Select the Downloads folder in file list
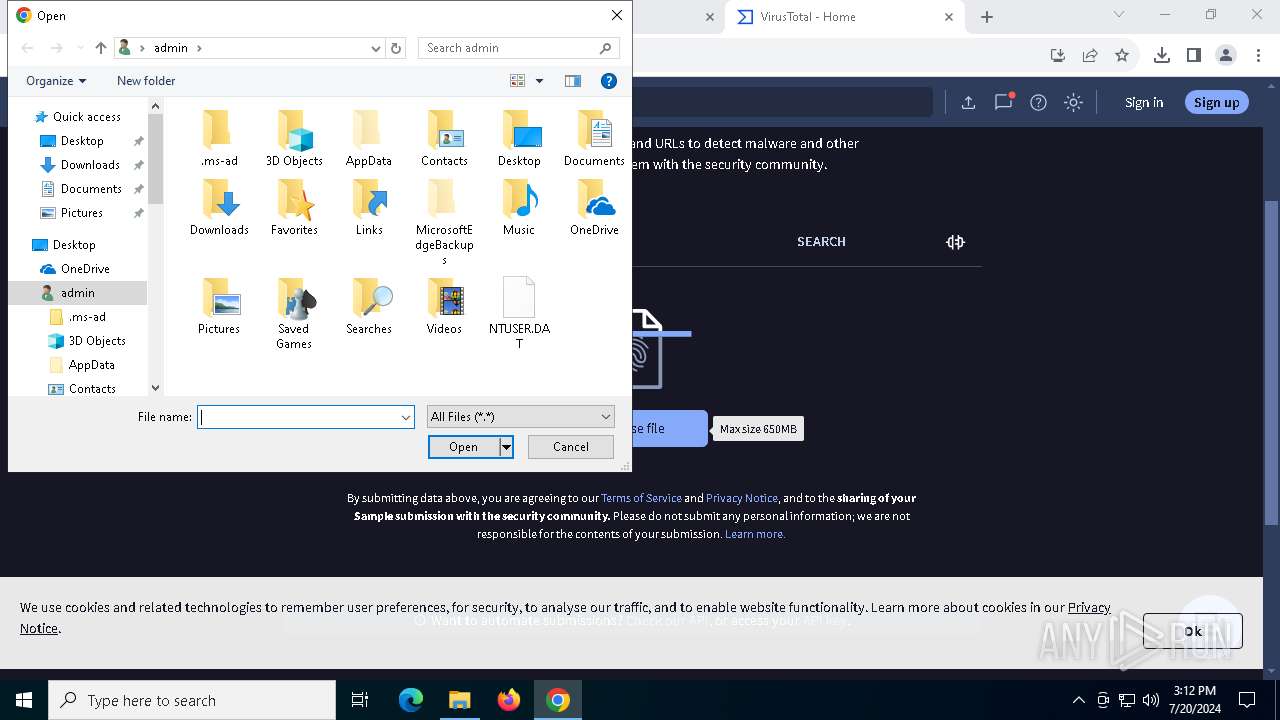1280x720 pixels. pyautogui.click(x=219, y=209)
